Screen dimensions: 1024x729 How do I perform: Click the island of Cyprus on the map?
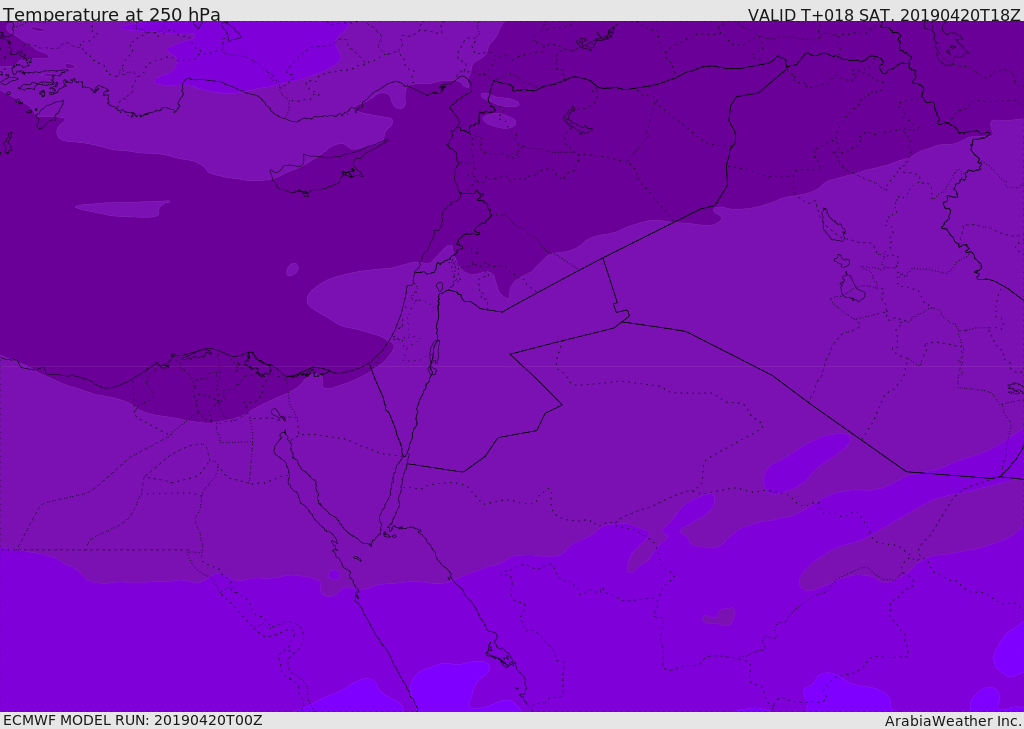320,171
